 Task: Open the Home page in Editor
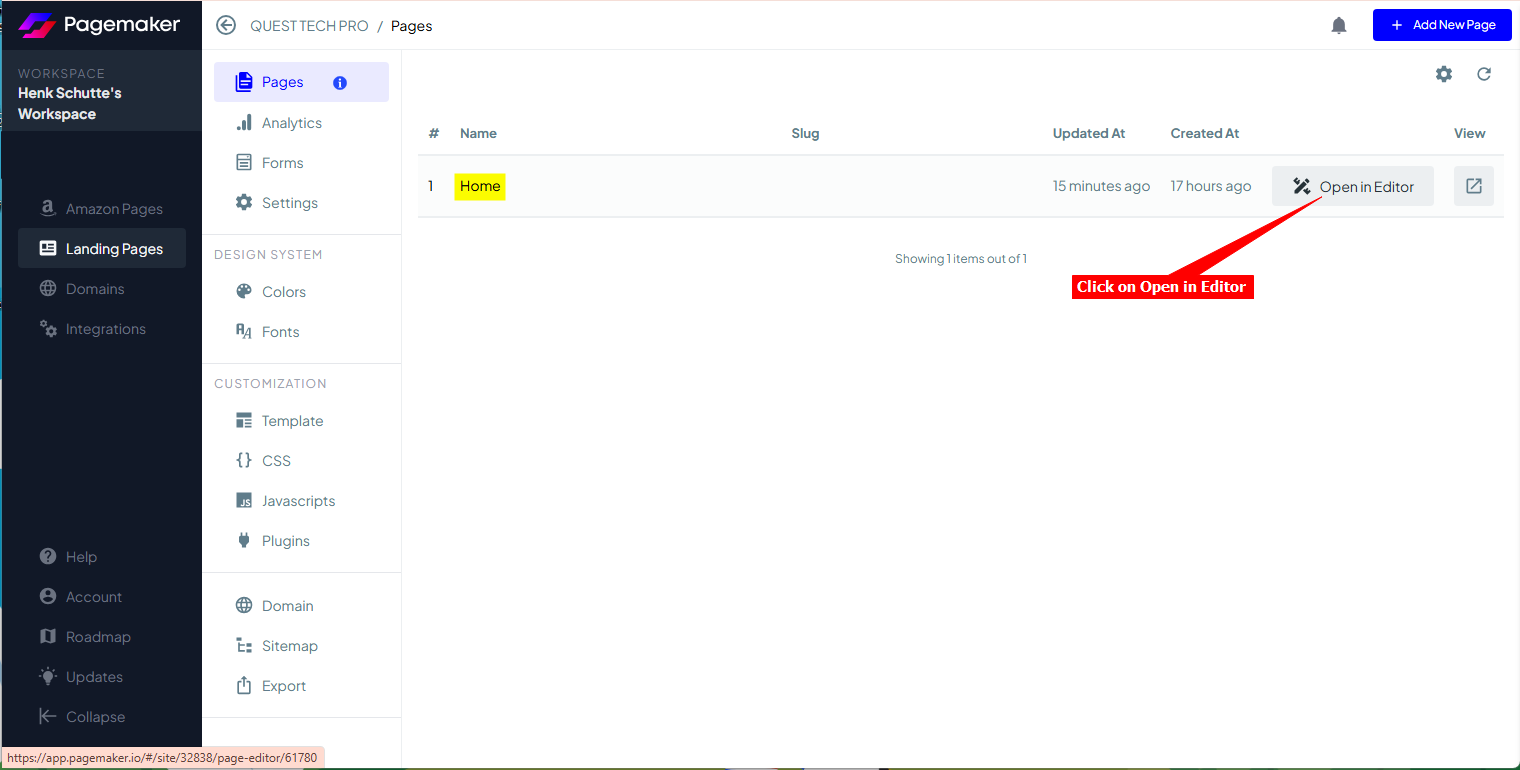pos(1353,186)
